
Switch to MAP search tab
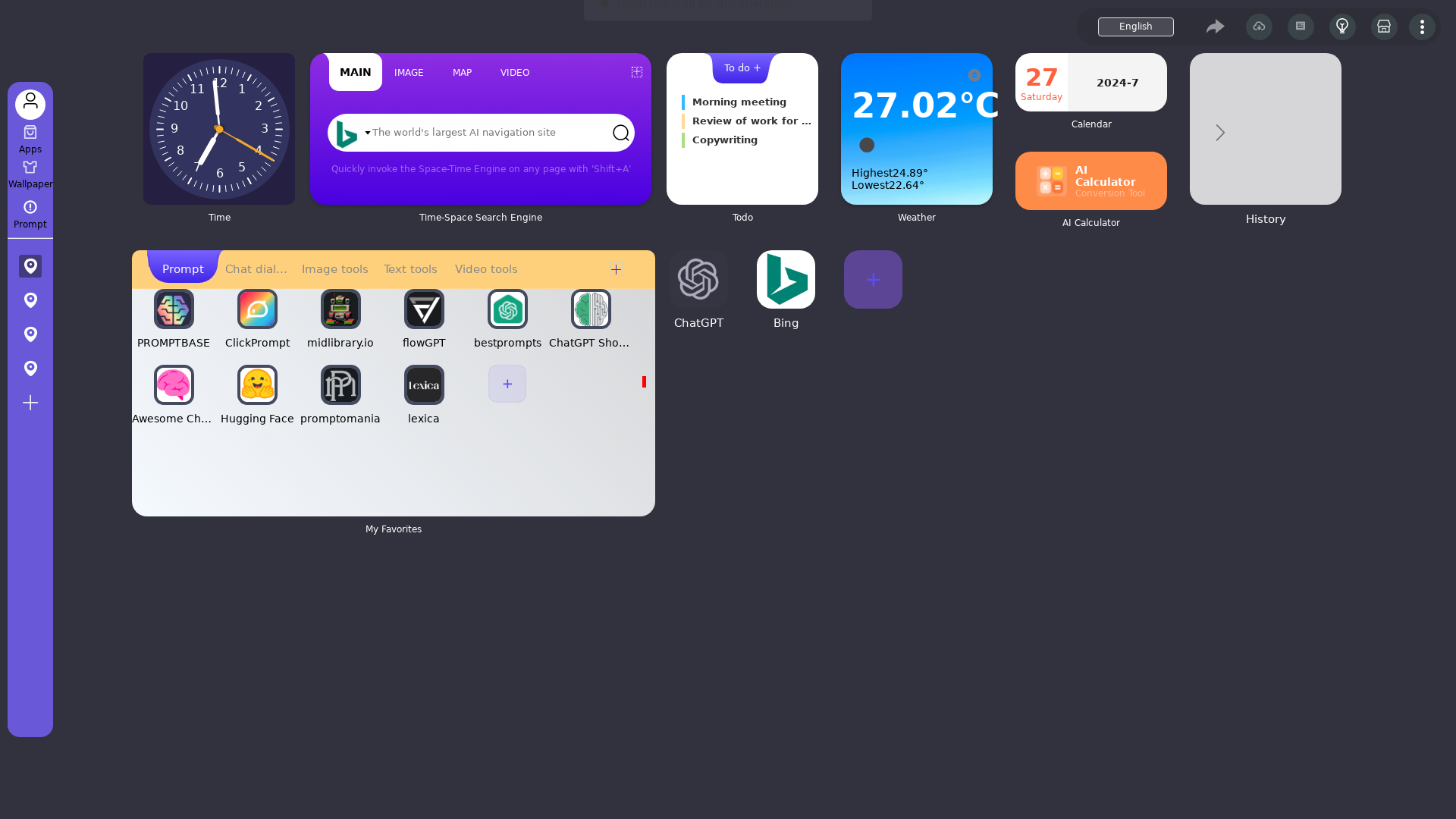click(462, 73)
